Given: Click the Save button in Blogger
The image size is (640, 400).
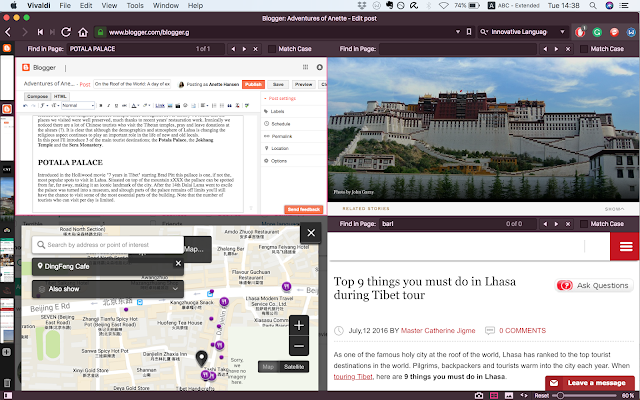Looking at the screenshot, I should [x=278, y=84].
